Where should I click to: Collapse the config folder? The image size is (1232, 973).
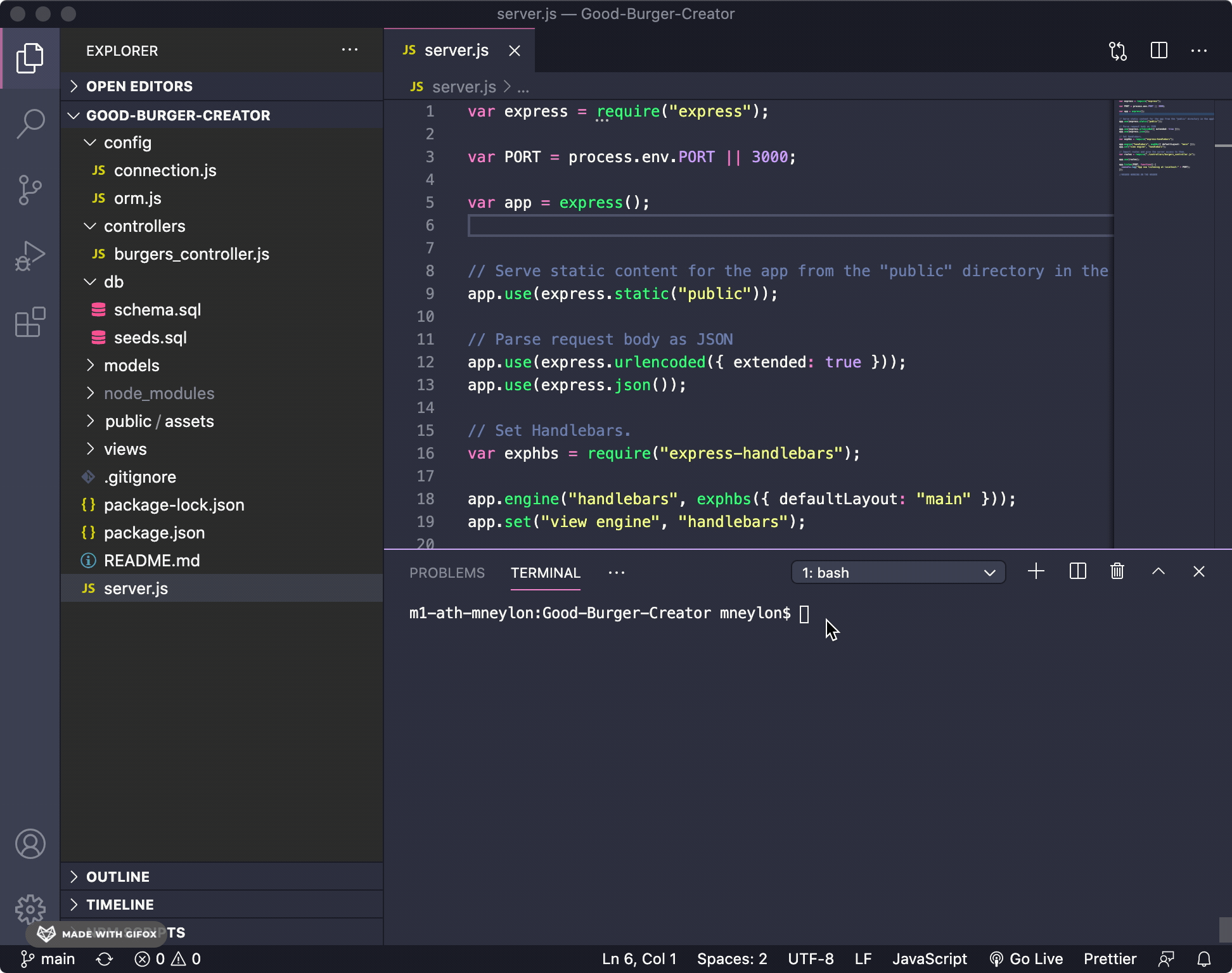point(127,143)
